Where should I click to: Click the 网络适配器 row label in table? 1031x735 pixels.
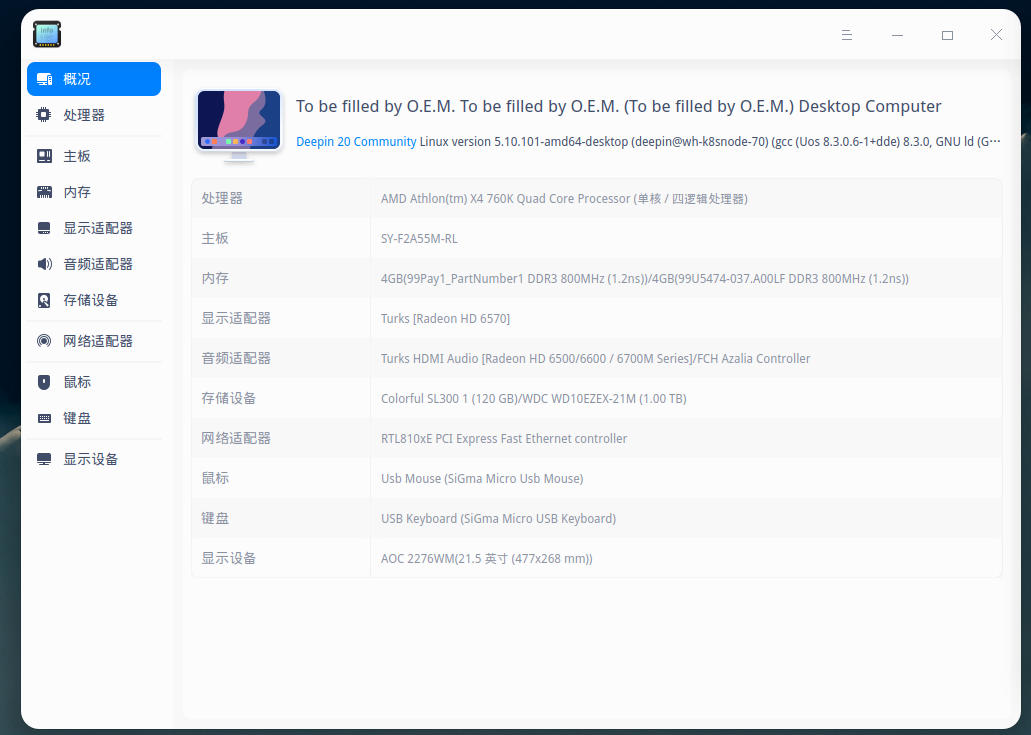pos(236,439)
